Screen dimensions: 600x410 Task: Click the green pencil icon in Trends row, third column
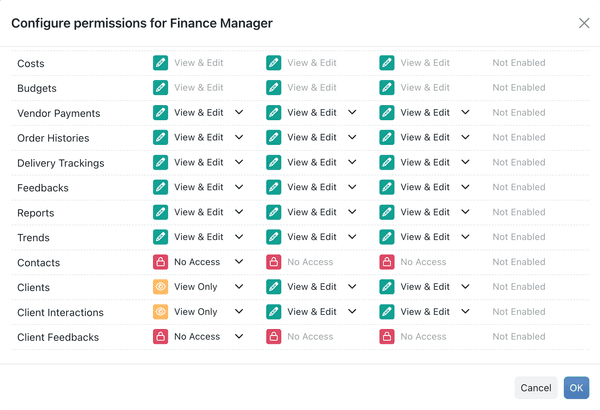[x=387, y=237]
